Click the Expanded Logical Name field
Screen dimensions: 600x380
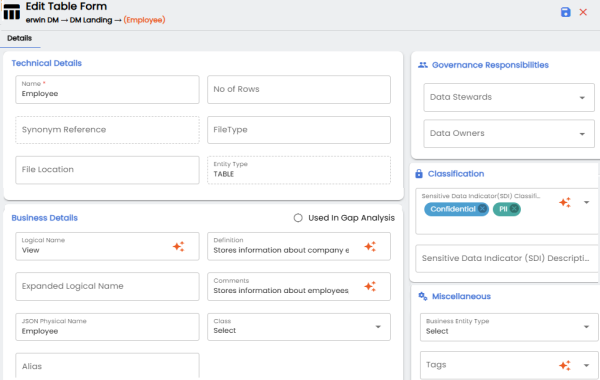[x=107, y=286]
